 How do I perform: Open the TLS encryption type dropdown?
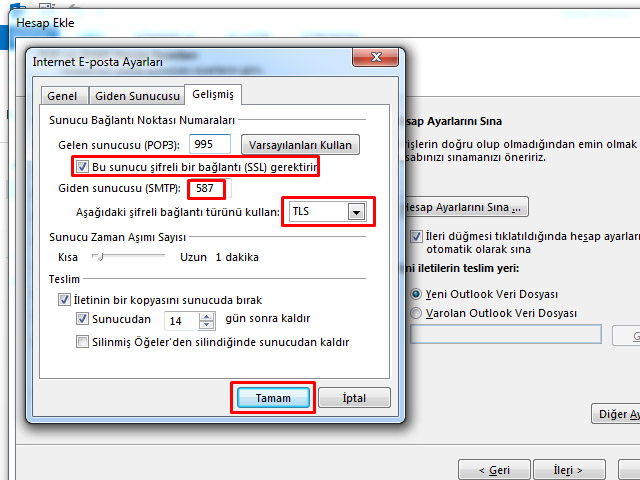point(355,212)
